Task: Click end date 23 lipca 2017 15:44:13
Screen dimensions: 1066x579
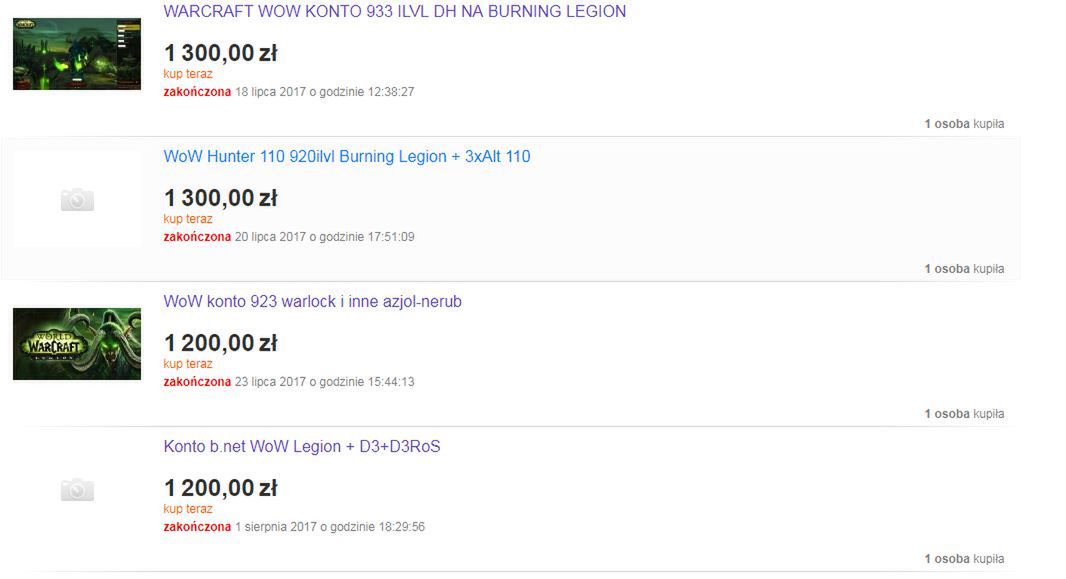Action: click(324, 382)
